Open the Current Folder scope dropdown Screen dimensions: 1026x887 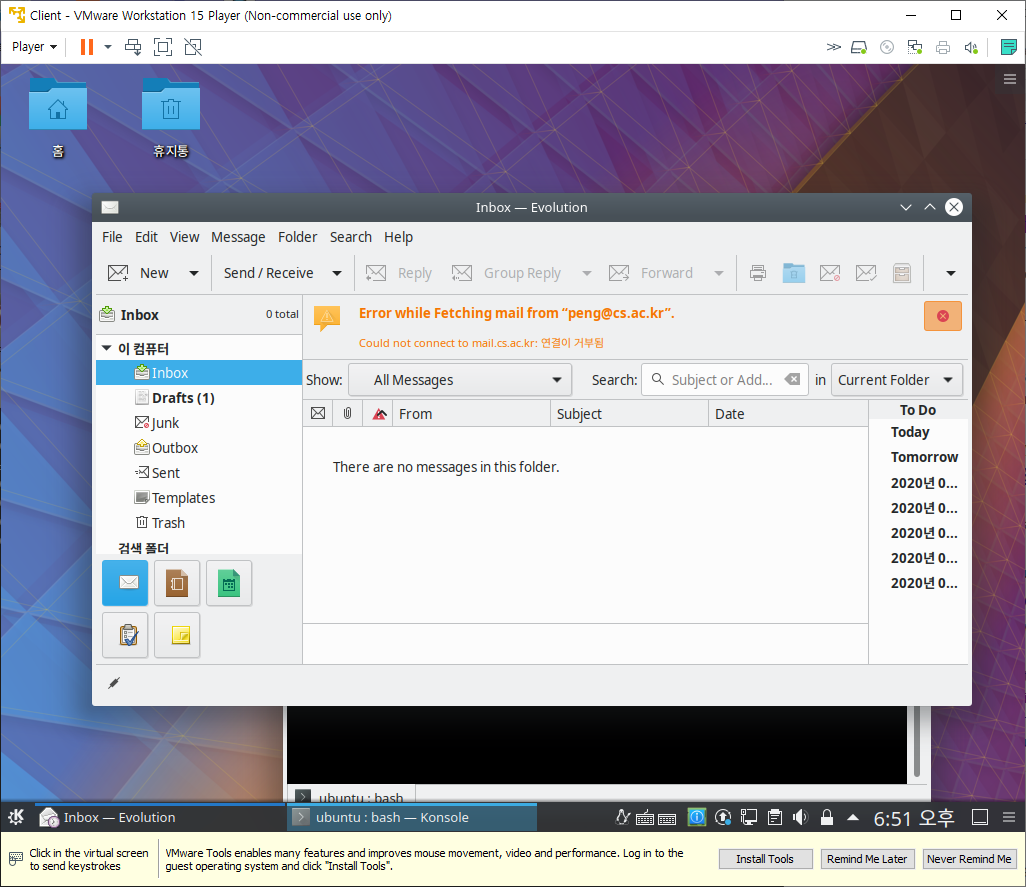coord(896,380)
